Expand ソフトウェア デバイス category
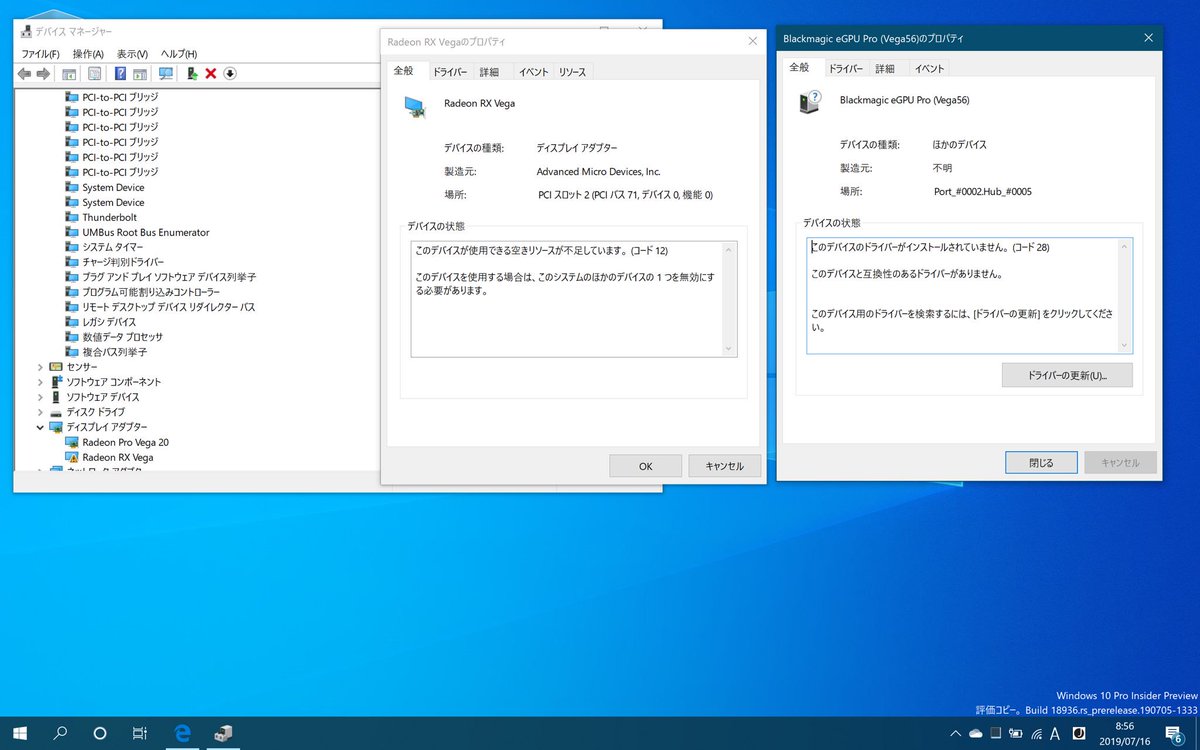This screenshot has width=1200, height=750. click(41, 397)
